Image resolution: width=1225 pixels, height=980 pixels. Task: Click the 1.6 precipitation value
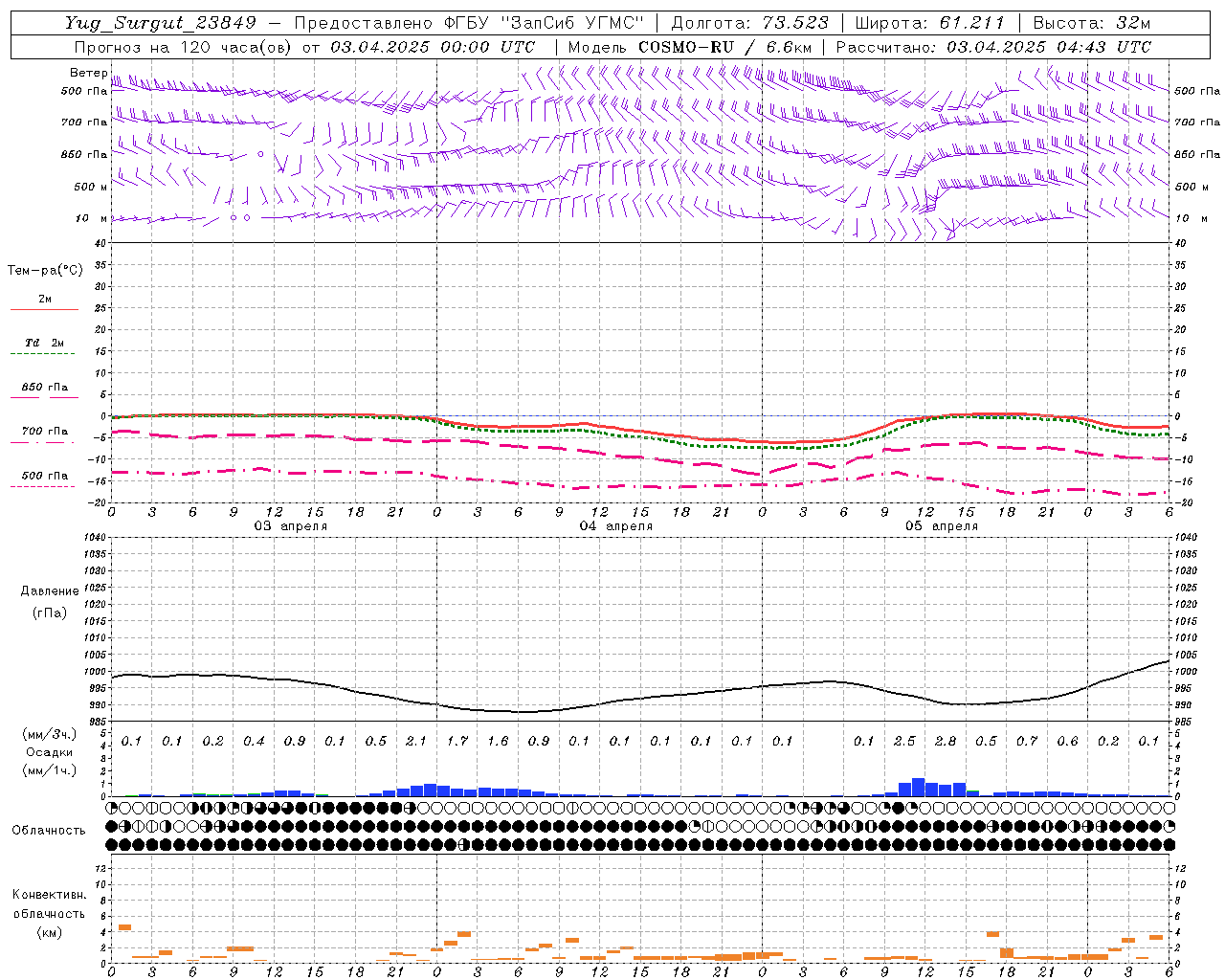tap(498, 742)
